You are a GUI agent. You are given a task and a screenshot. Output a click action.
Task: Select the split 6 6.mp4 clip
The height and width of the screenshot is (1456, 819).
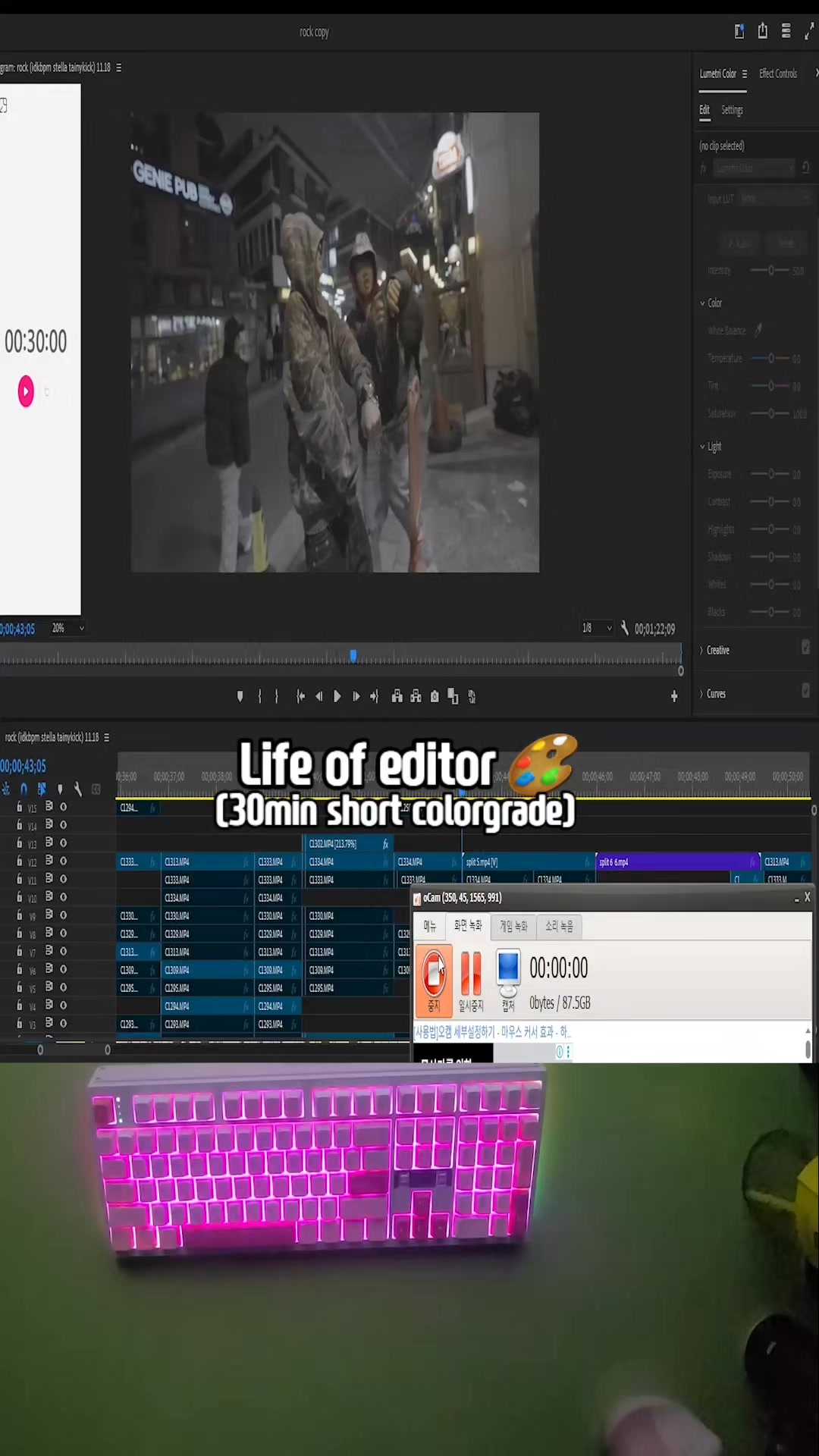(x=677, y=861)
